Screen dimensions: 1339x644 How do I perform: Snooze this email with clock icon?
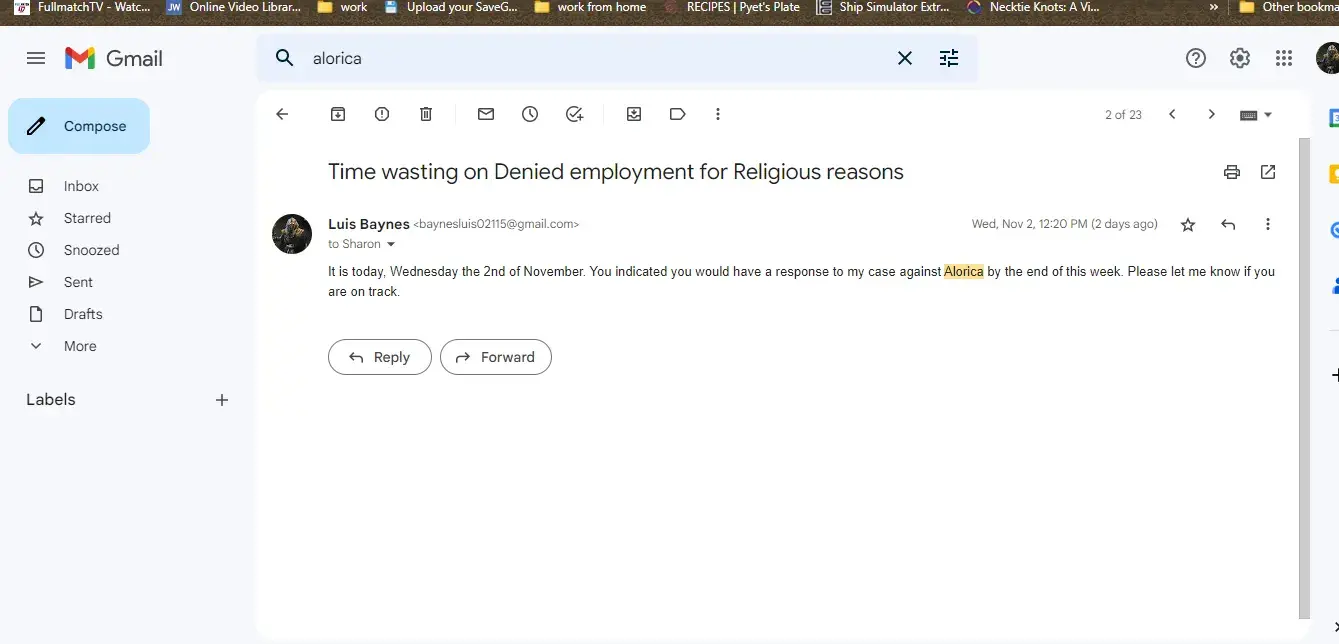click(x=530, y=114)
